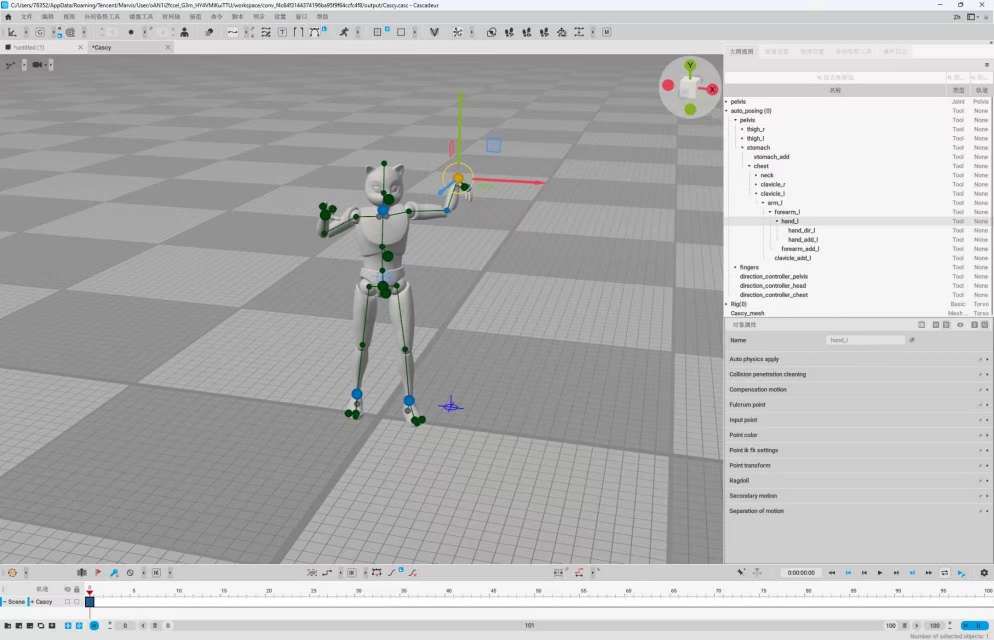The image size is (994, 640).
Task: Toggle the blue pill switch at bottom right
Action: 975,625
